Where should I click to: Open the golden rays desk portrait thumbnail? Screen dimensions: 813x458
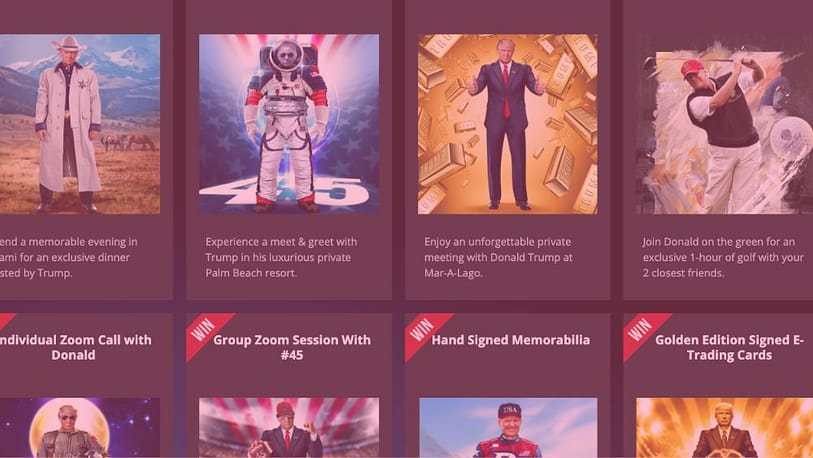(x=724, y=427)
